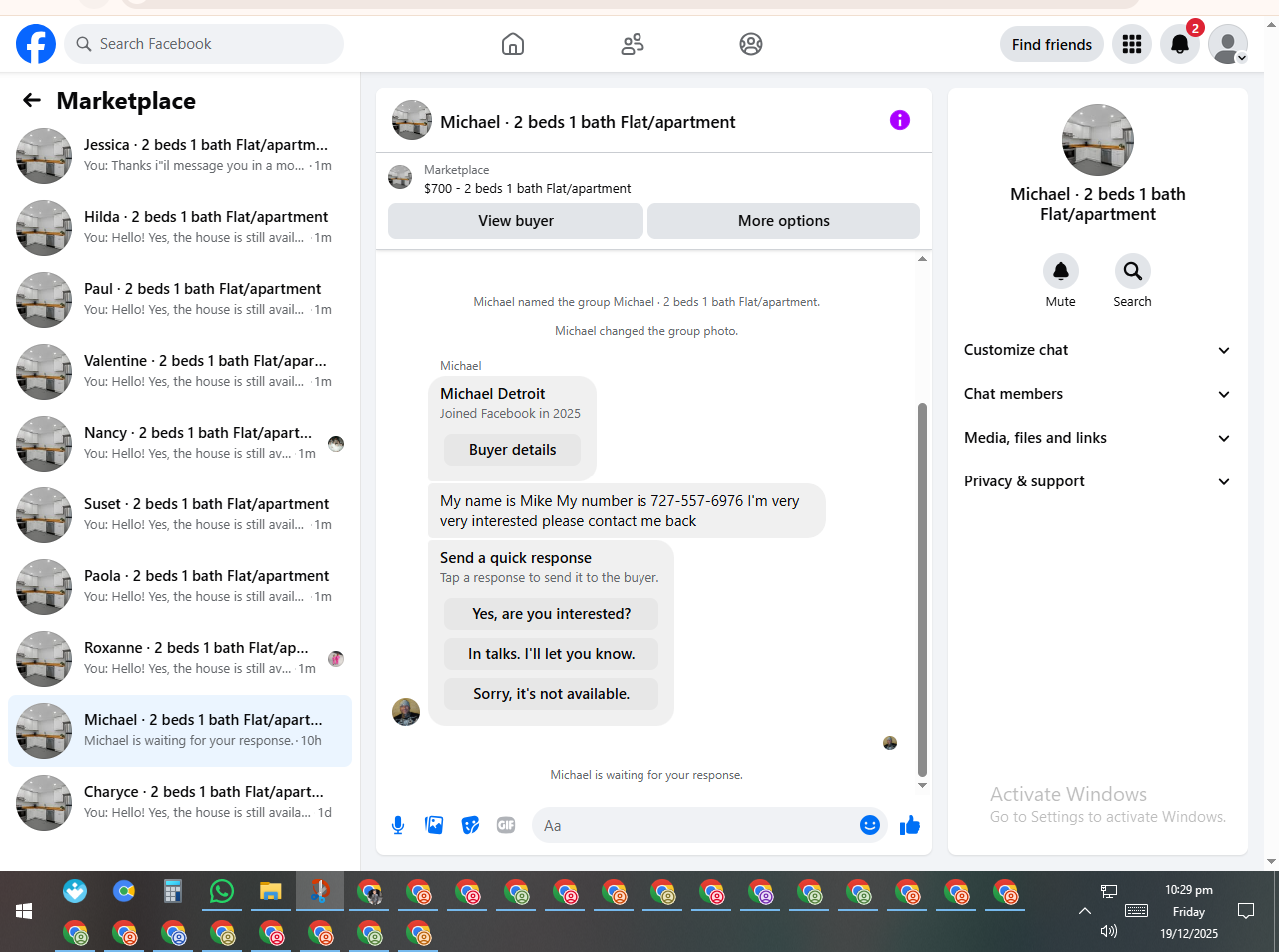The height and width of the screenshot is (952, 1279).
Task: Open the Home feed icon
Action: coord(513,44)
